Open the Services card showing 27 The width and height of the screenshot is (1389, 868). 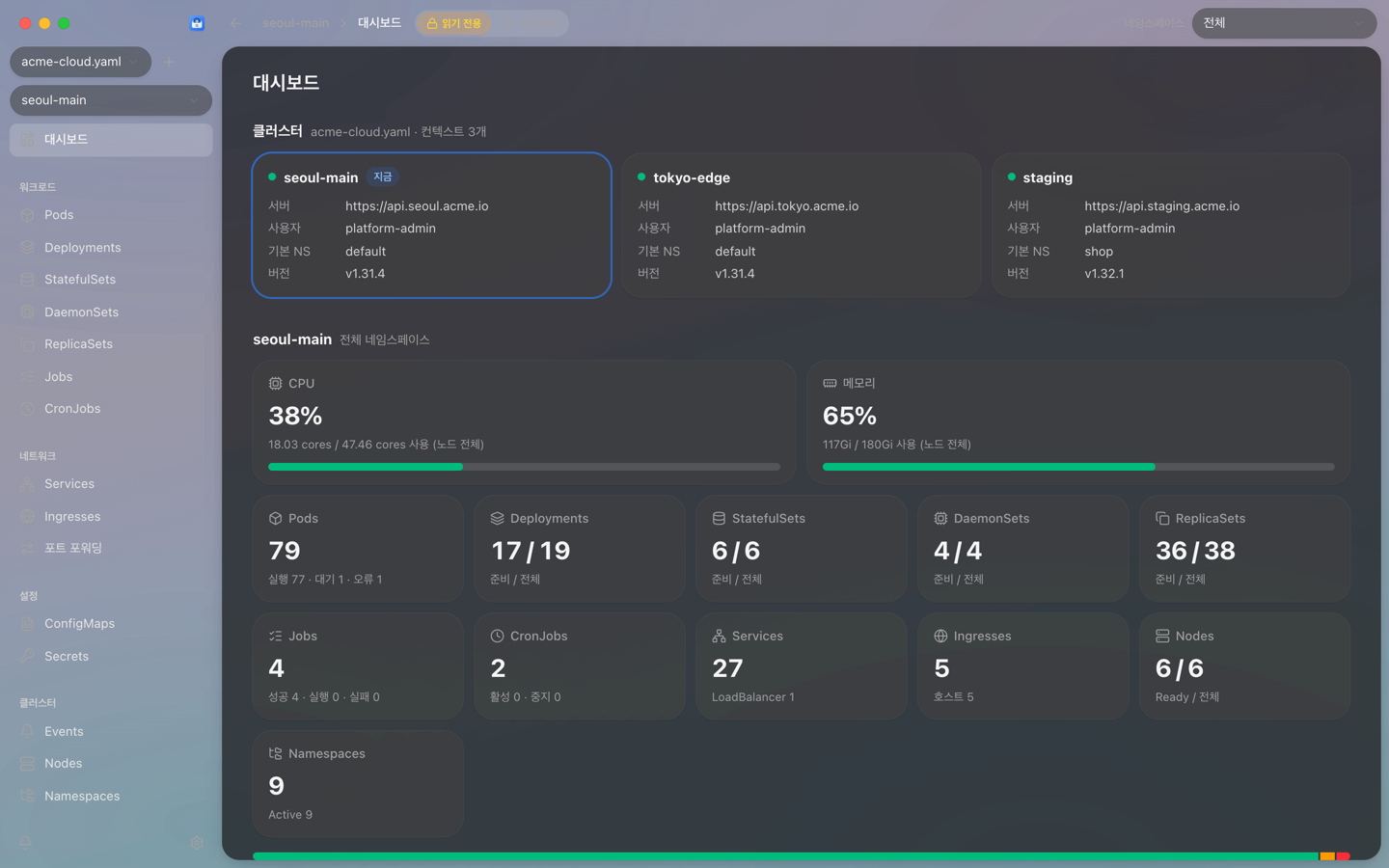point(802,666)
